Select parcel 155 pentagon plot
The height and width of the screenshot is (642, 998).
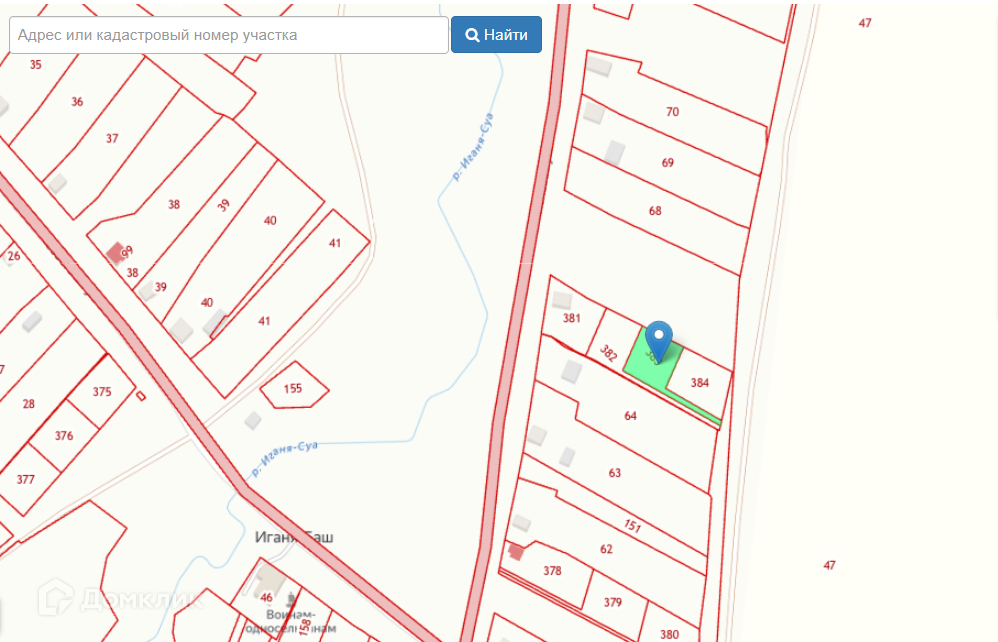tap(293, 387)
